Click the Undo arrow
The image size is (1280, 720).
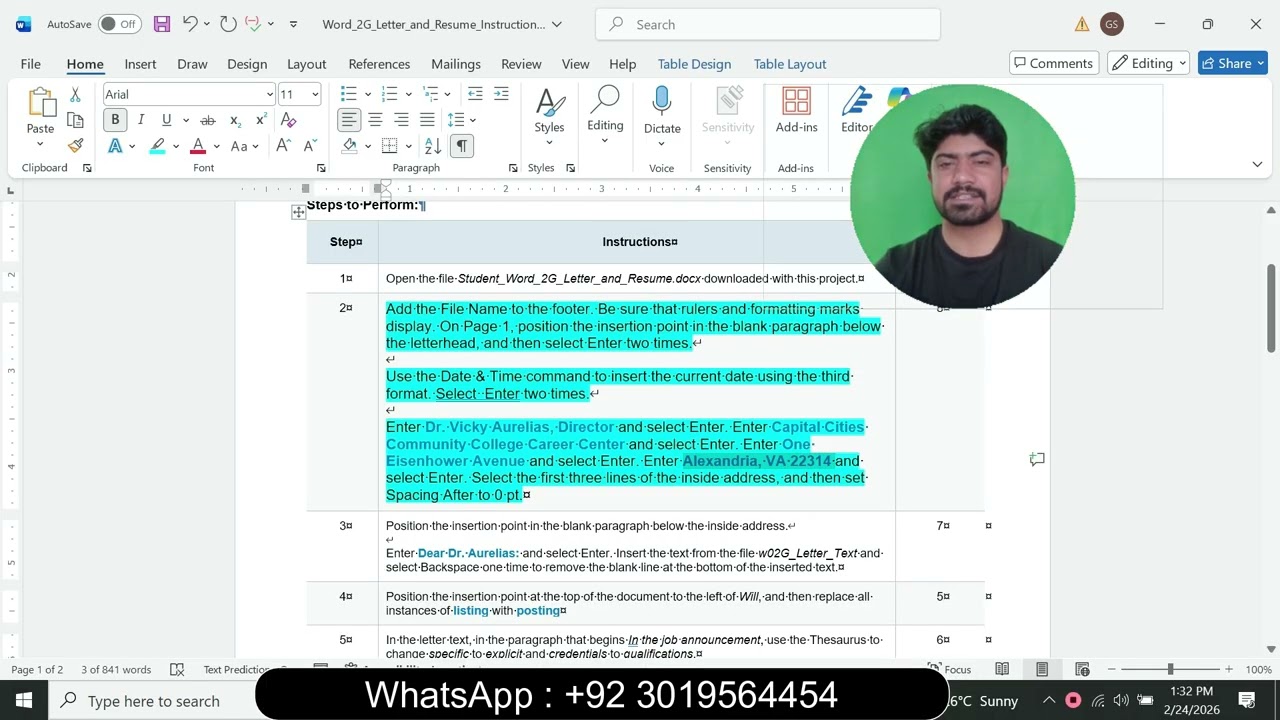(x=190, y=24)
